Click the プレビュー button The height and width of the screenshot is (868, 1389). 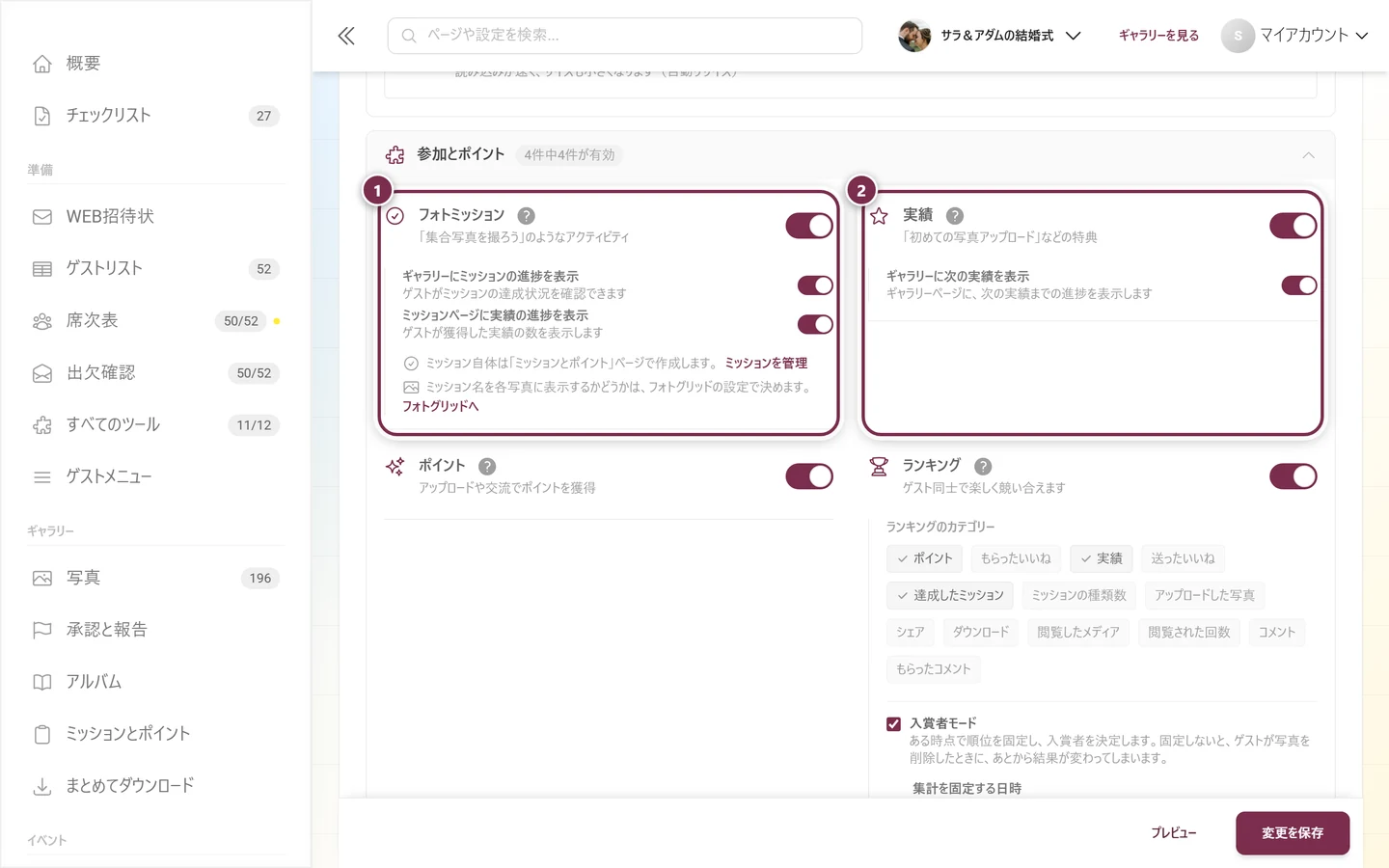click(x=1174, y=833)
